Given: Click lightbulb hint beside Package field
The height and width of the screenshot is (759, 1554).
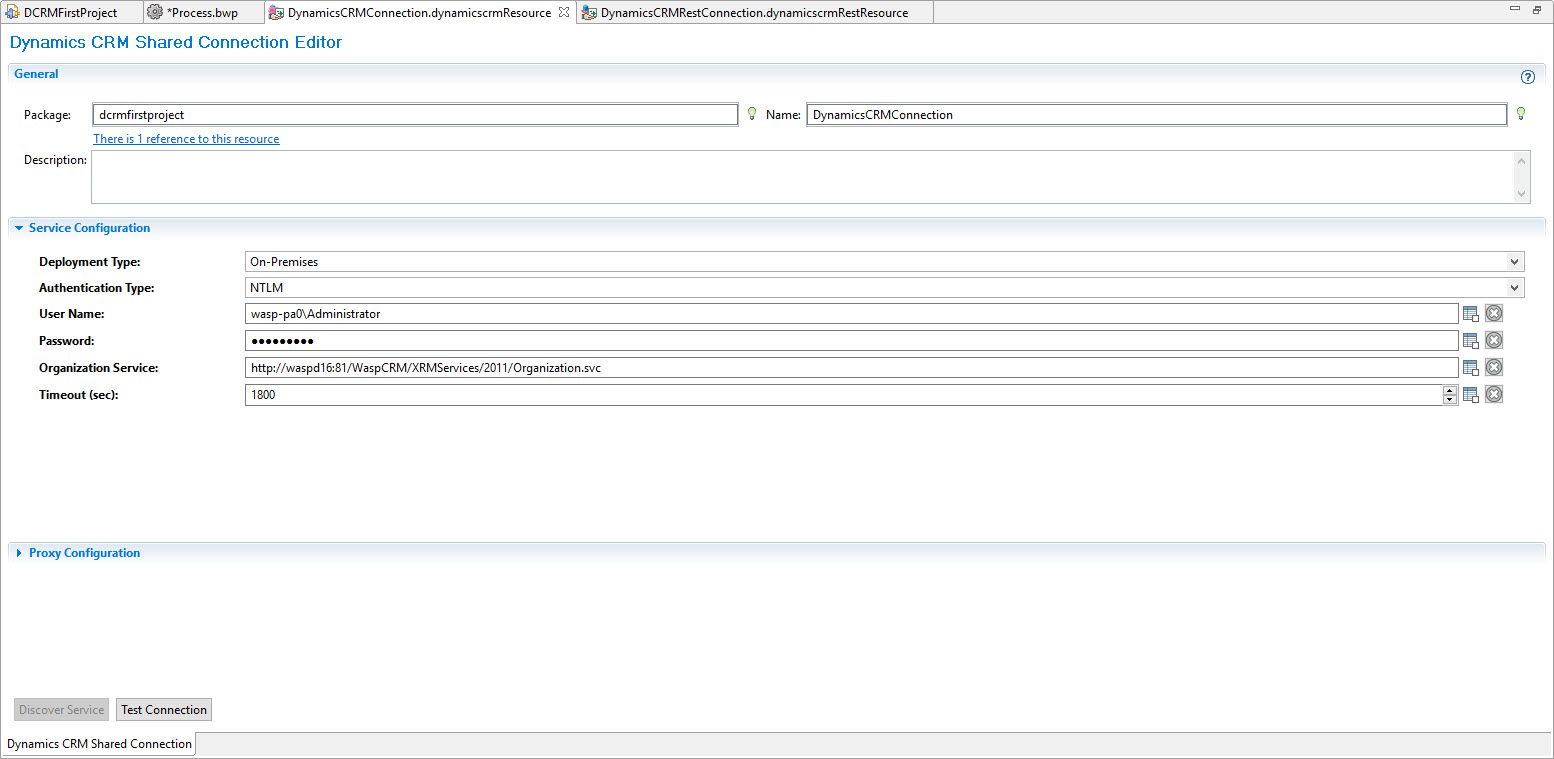Looking at the screenshot, I should click(x=752, y=113).
